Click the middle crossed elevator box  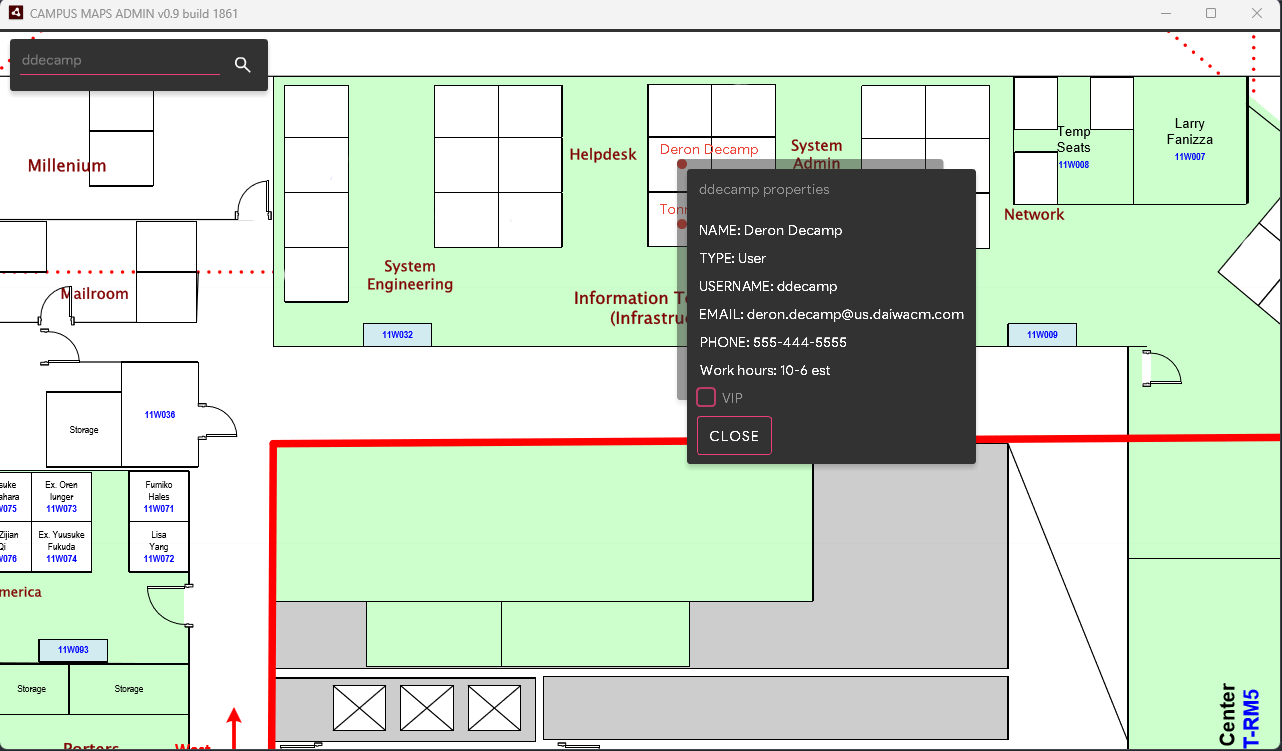click(x=427, y=708)
